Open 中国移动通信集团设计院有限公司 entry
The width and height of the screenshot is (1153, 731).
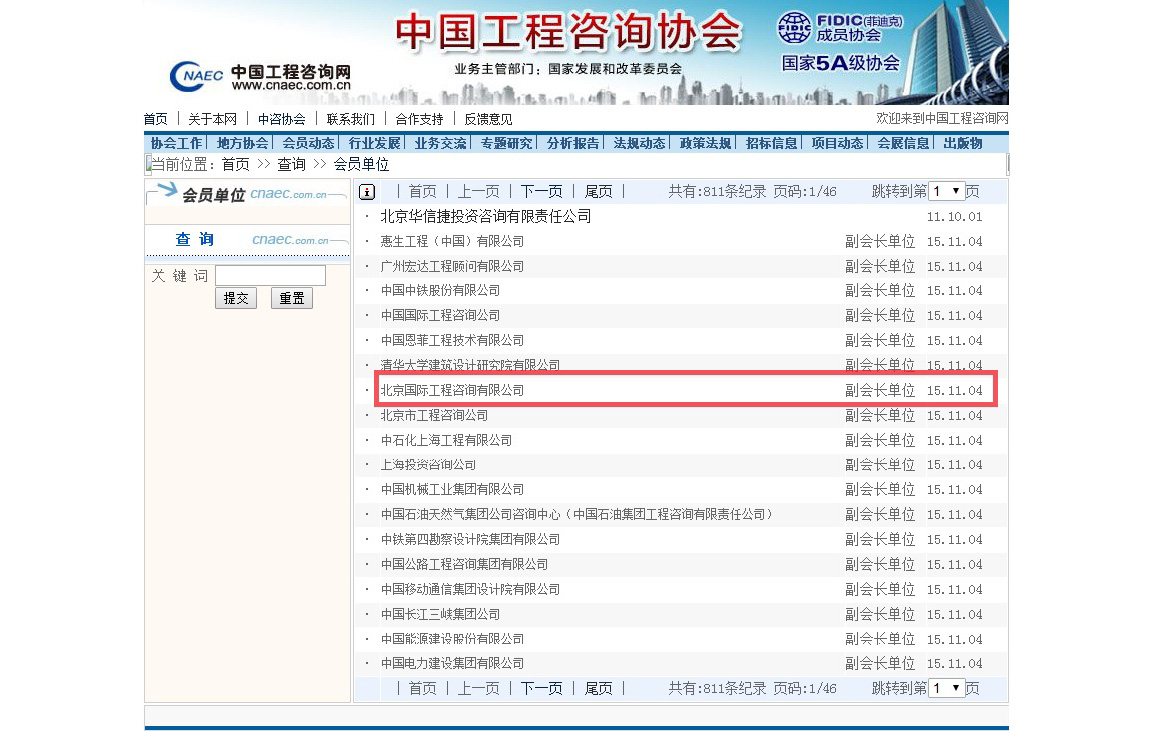[471, 590]
